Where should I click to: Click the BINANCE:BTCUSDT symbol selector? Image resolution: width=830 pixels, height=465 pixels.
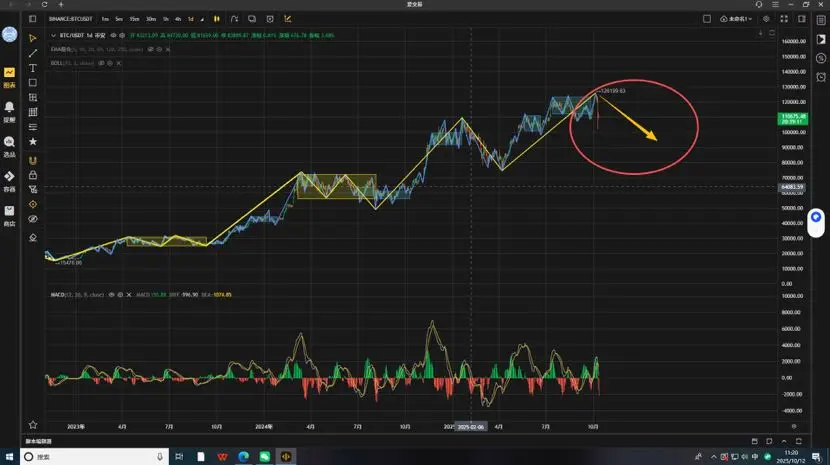(70, 19)
